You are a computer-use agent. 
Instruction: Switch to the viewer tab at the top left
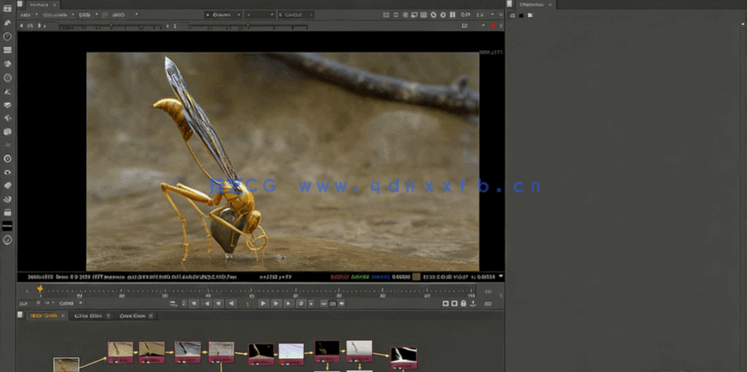click(39, 4)
